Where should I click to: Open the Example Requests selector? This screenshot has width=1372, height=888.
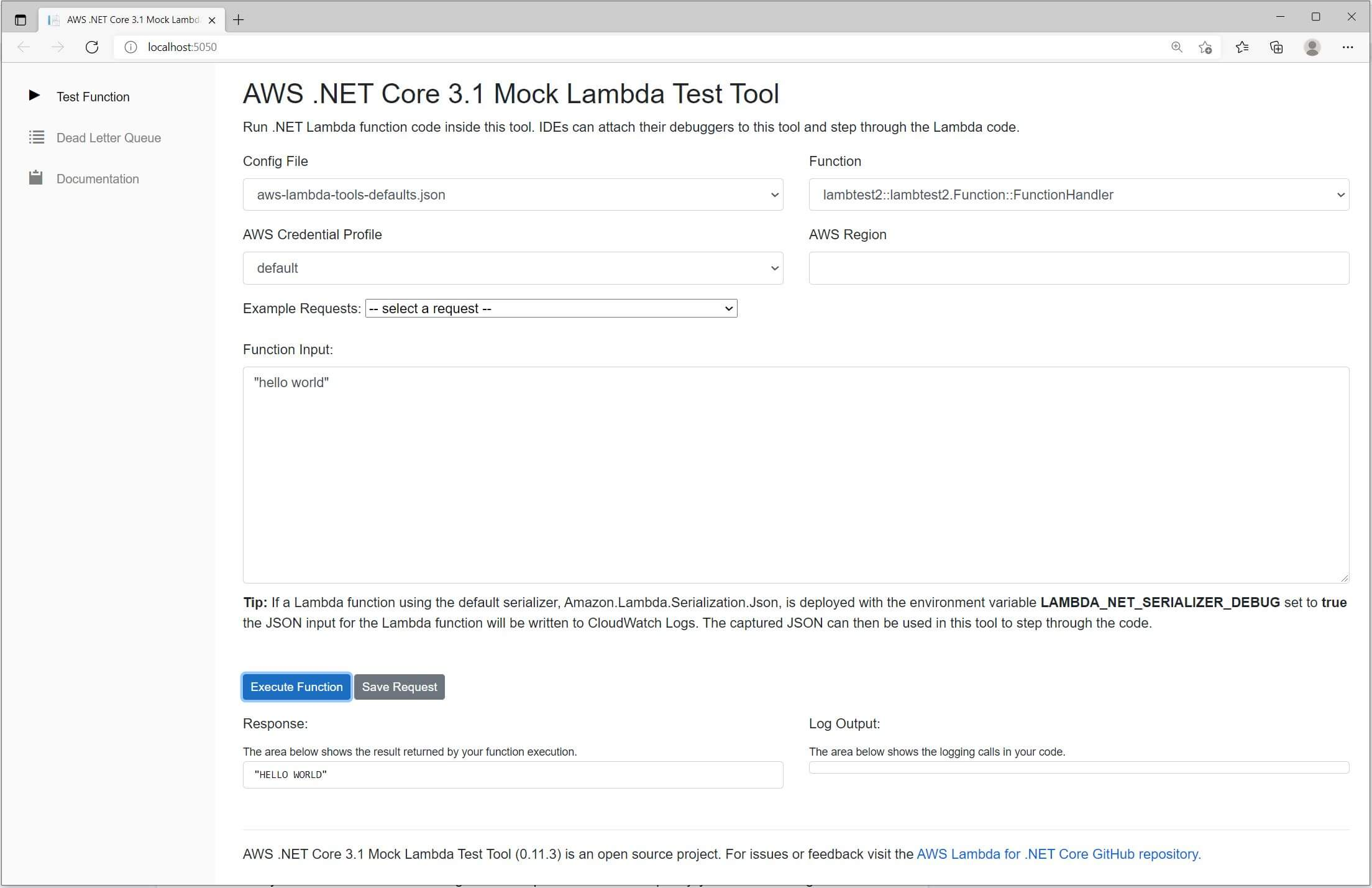pyautogui.click(x=551, y=308)
